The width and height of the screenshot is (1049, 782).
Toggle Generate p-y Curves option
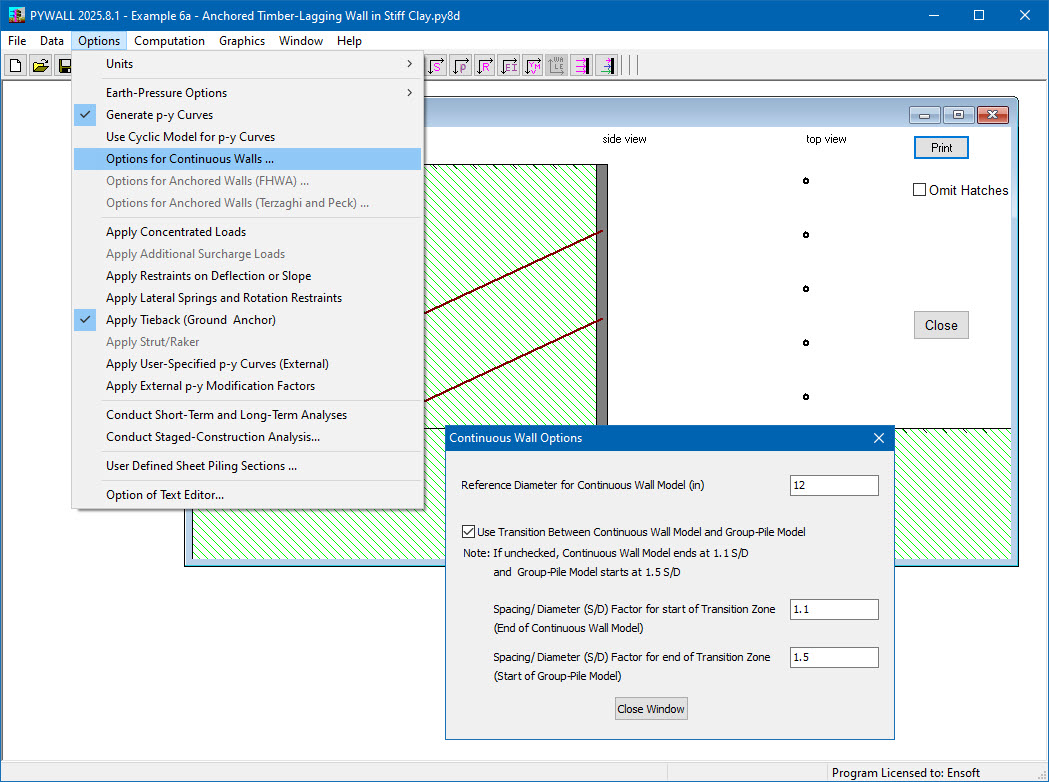(x=159, y=115)
